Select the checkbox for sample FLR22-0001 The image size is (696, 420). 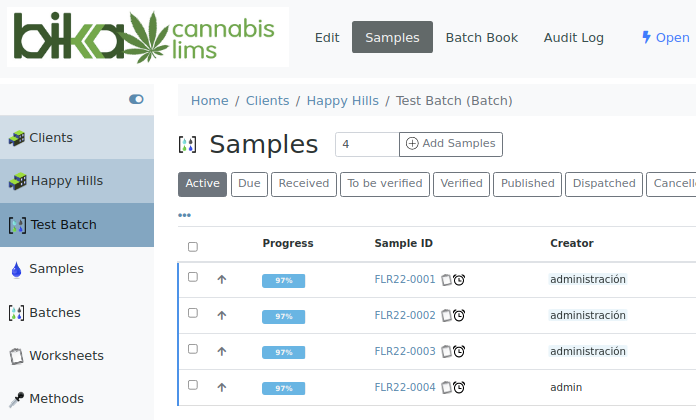click(193, 278)
